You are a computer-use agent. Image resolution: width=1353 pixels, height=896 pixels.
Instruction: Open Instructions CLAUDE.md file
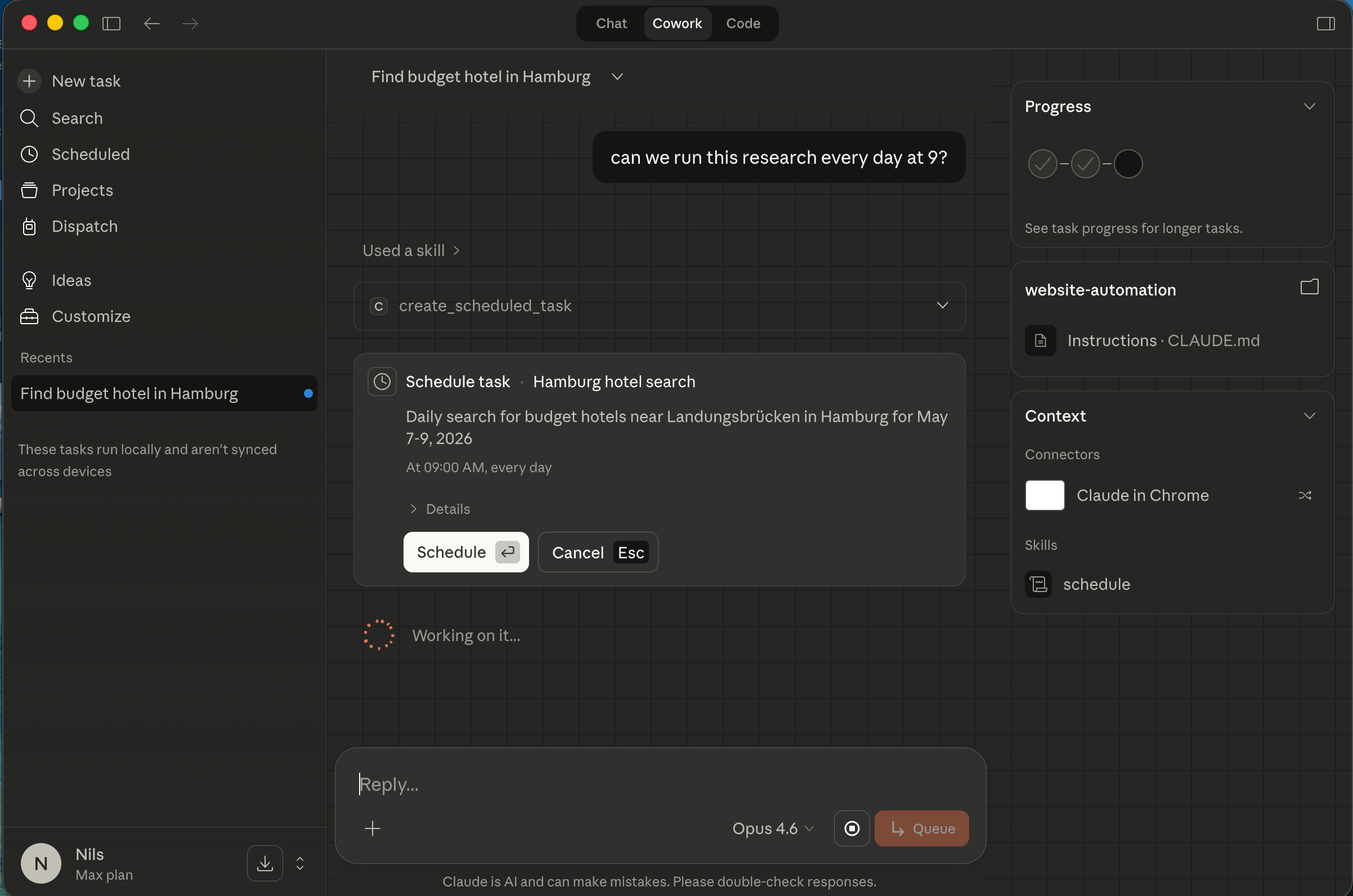pyautogui.click(x=1163, y=341)
